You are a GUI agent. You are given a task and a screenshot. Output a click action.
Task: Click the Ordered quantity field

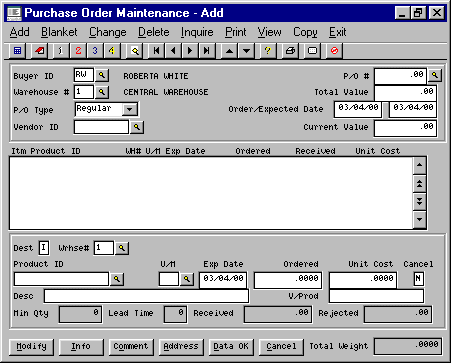pyautogui.click(x=288, y=280)
